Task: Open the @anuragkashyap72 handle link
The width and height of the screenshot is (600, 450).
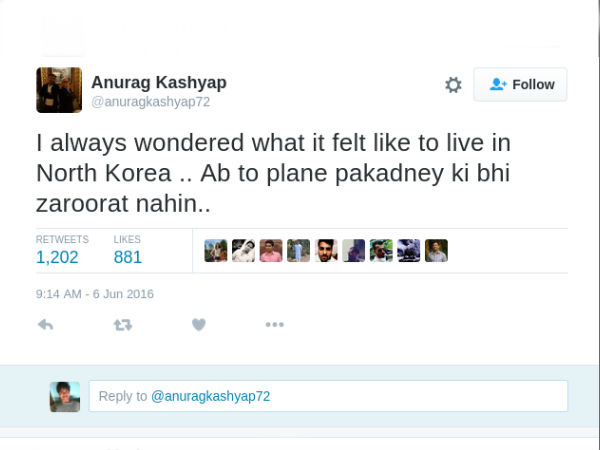Action: tap(150, 102)
